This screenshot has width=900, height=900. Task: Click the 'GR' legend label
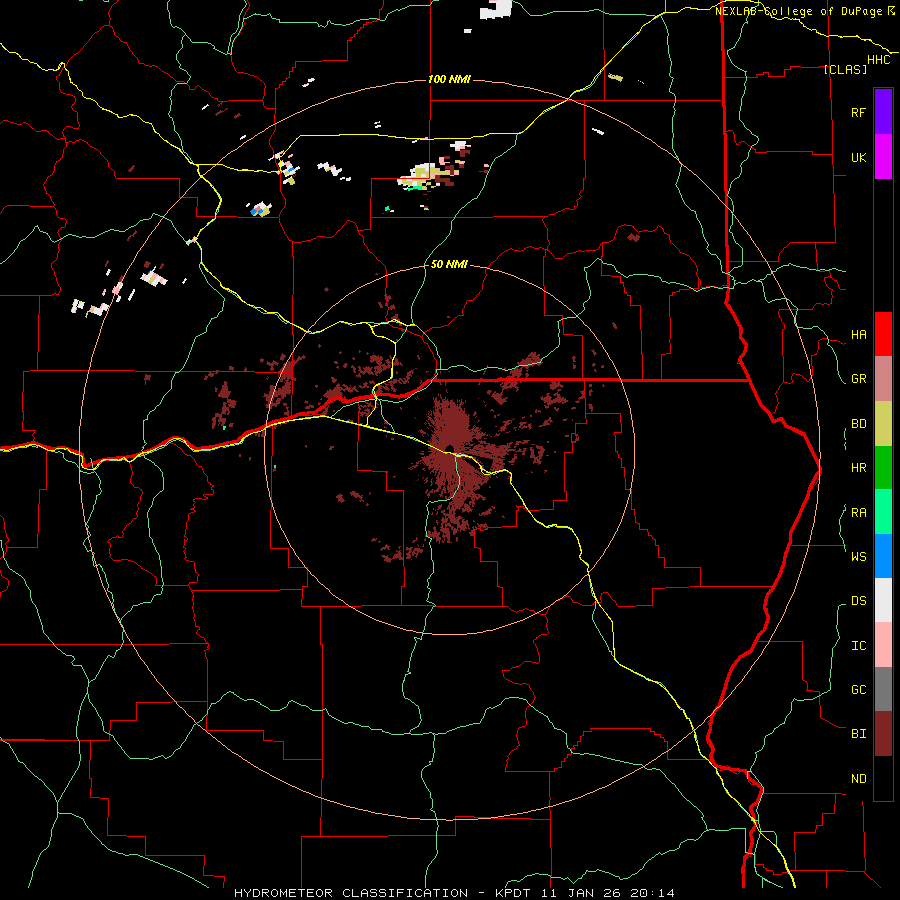pyautogui.click(x=858, y=379)
